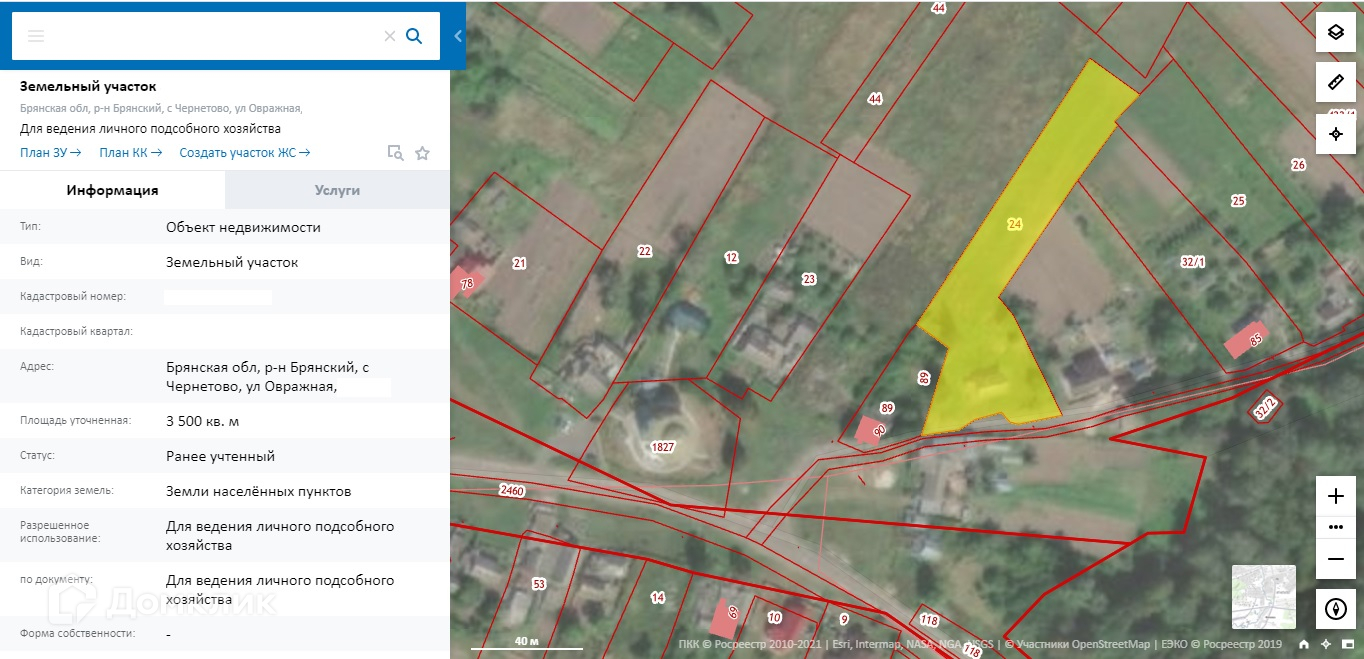Click the rectangle icon in the bottom-right corner

1347,644
